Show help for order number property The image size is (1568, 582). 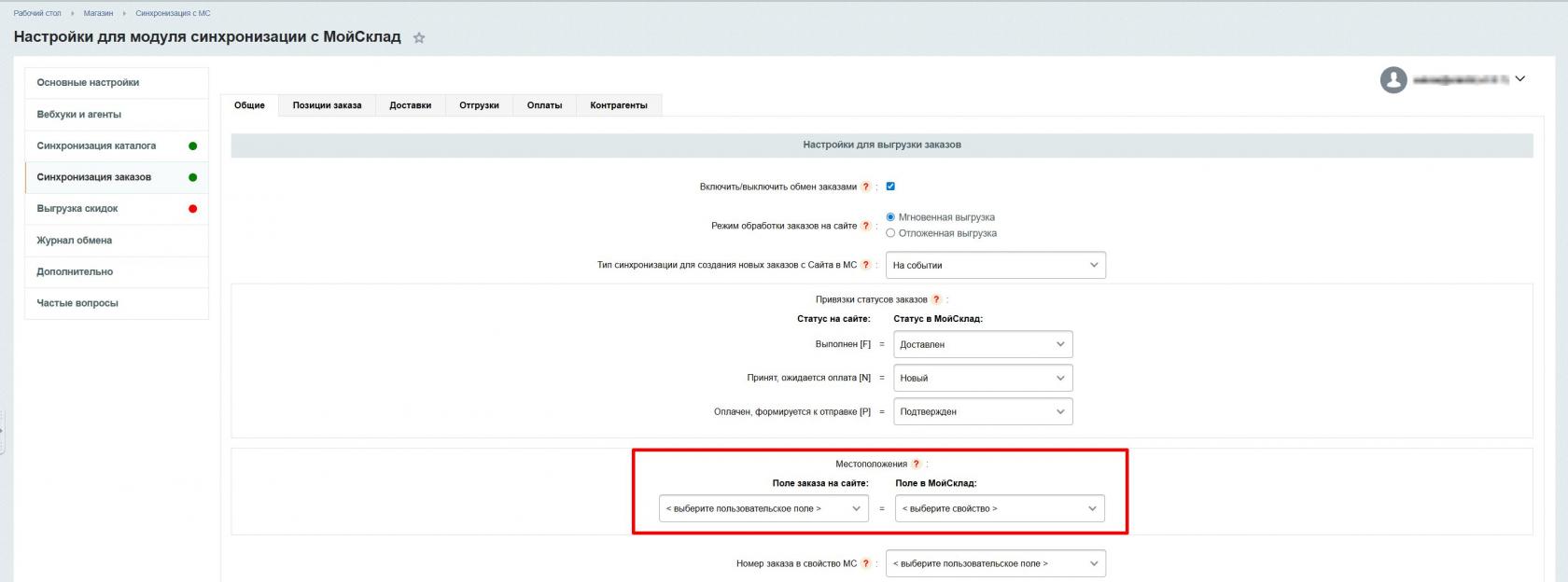[866, 563]
